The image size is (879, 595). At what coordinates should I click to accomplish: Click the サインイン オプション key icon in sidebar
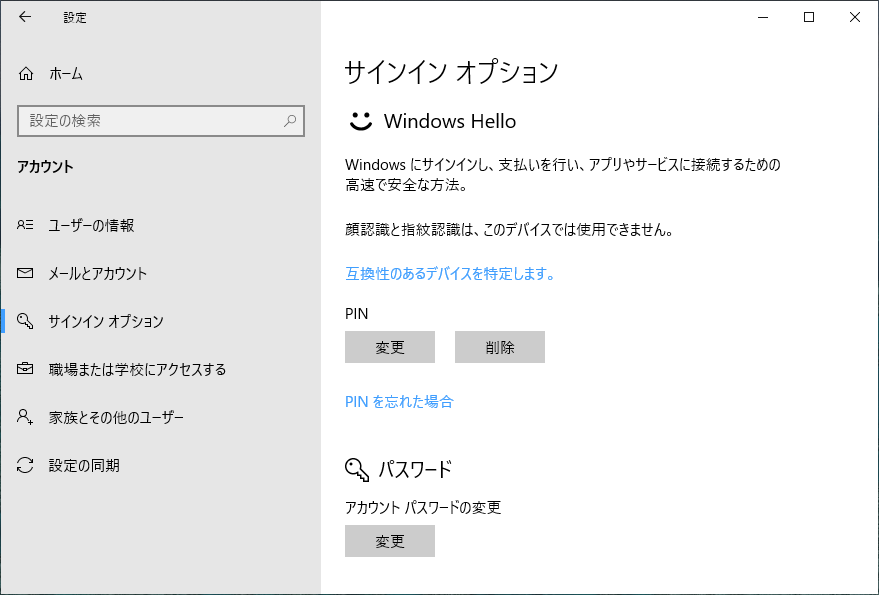point(25,321)
